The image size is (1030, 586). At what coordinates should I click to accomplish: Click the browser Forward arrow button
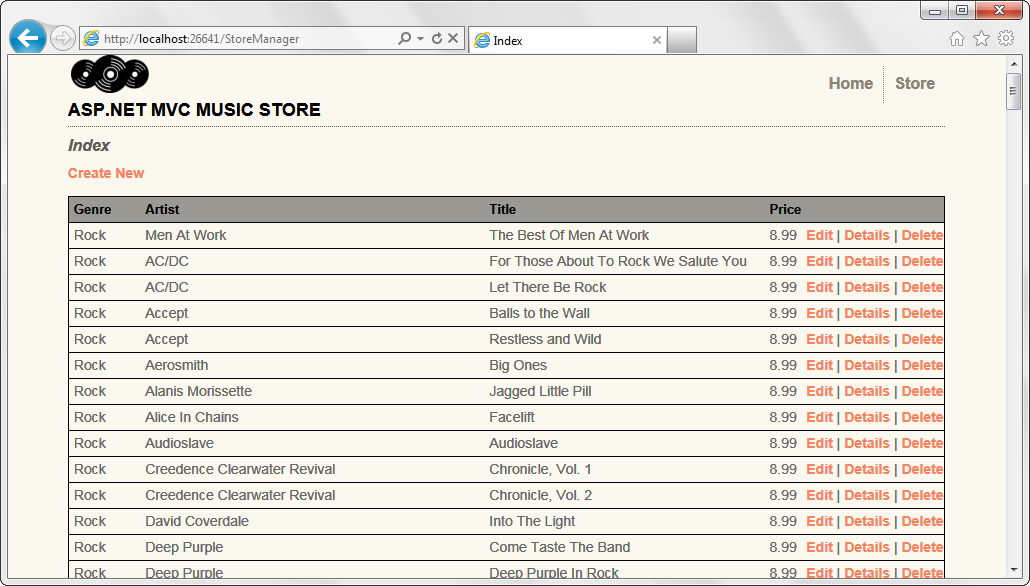coord(62,39)
